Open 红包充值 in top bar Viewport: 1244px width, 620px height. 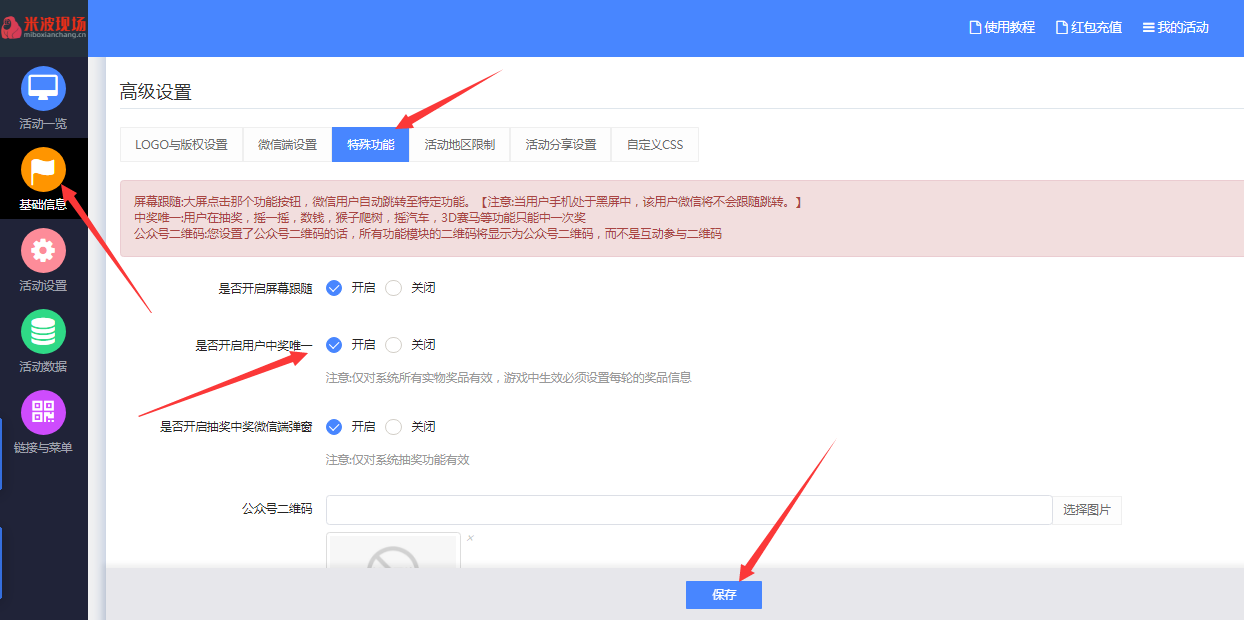[x=1089, y=28]
